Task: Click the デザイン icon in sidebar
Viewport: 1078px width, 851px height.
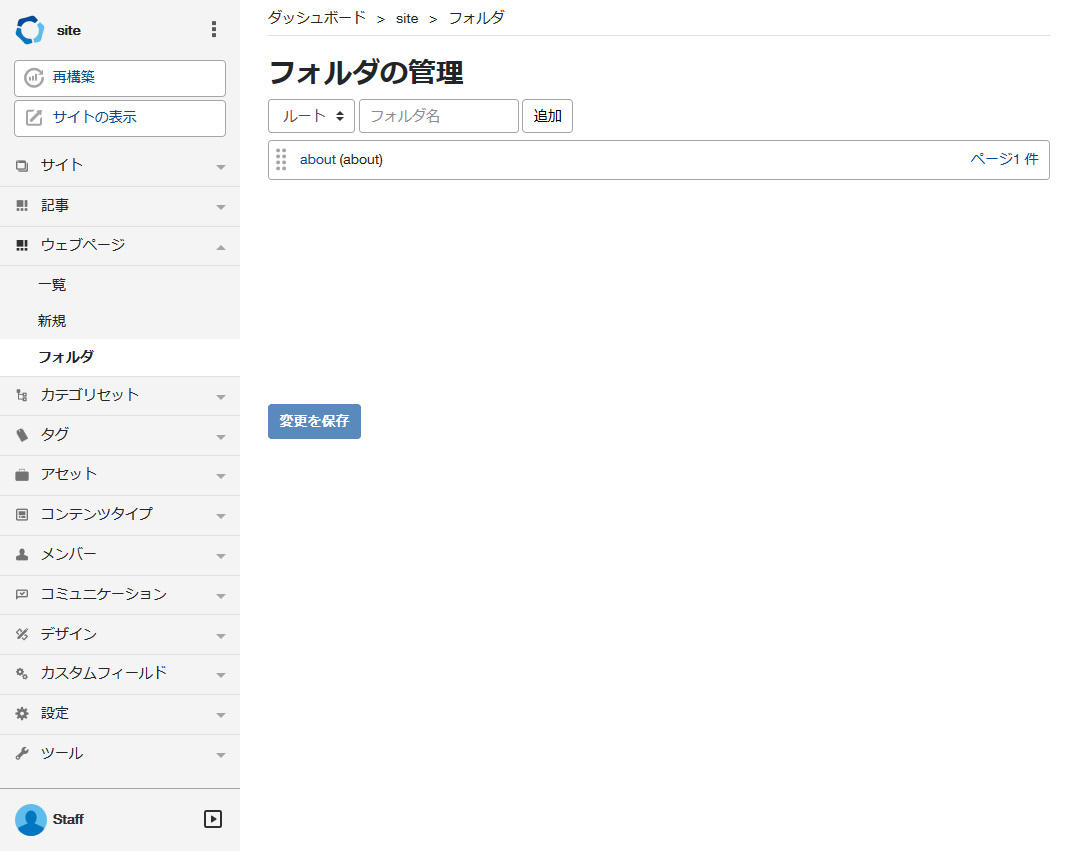Action: 22,634
